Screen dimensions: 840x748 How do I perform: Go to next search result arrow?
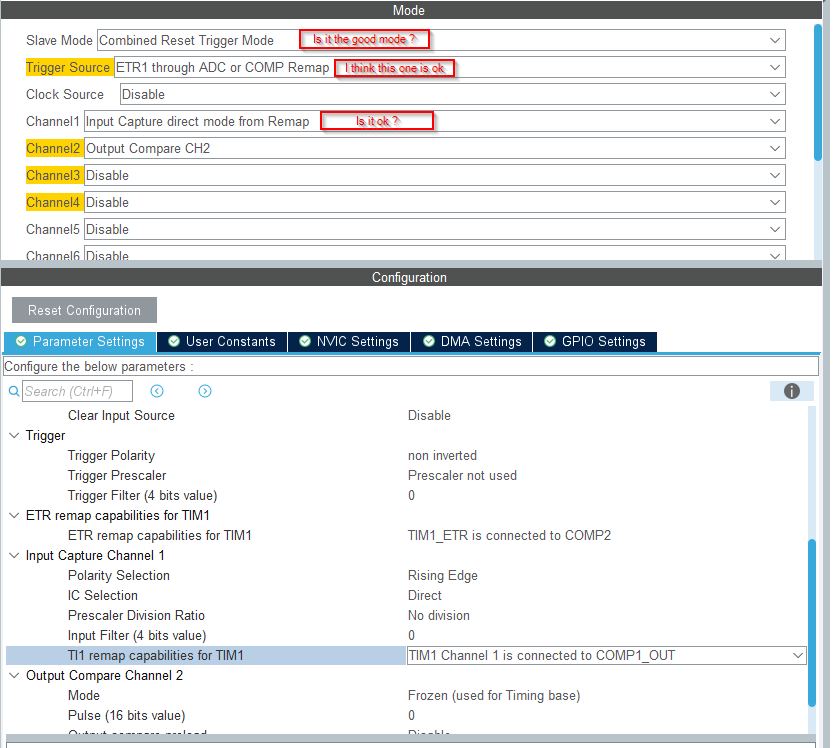205,391
